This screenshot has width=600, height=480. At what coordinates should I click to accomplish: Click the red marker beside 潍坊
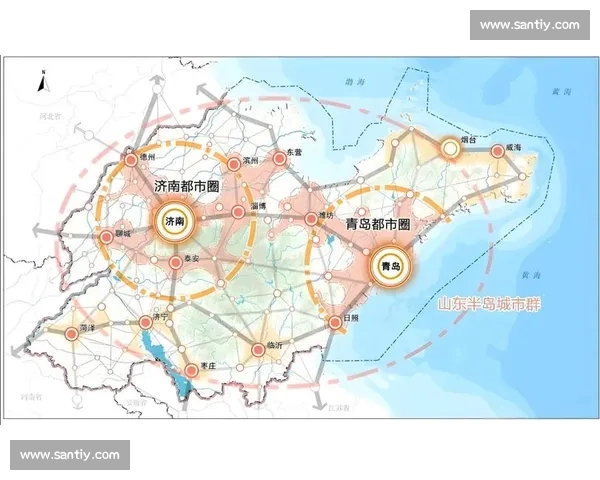pos(311,219)
